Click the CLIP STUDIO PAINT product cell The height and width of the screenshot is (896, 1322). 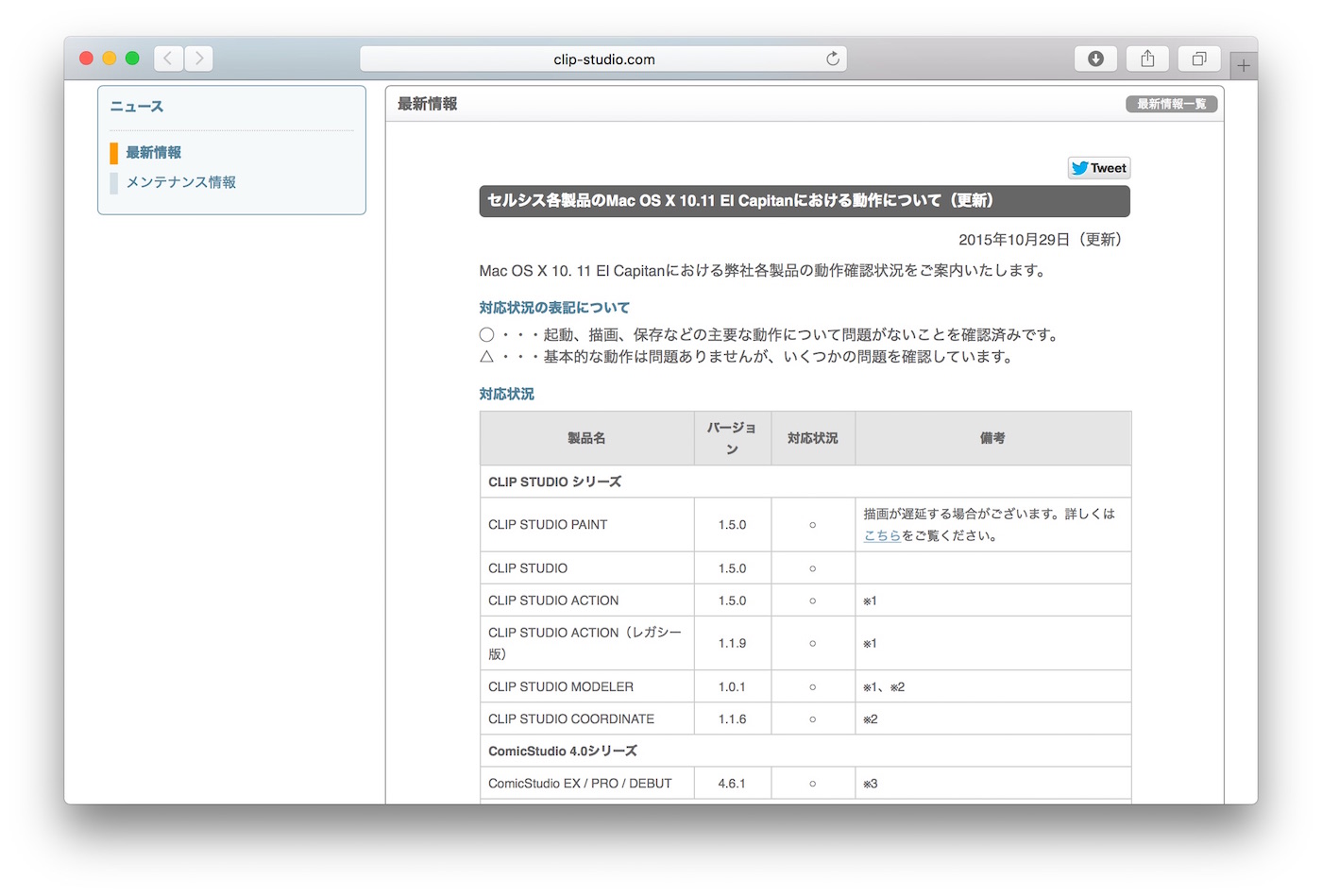(586, 525)
